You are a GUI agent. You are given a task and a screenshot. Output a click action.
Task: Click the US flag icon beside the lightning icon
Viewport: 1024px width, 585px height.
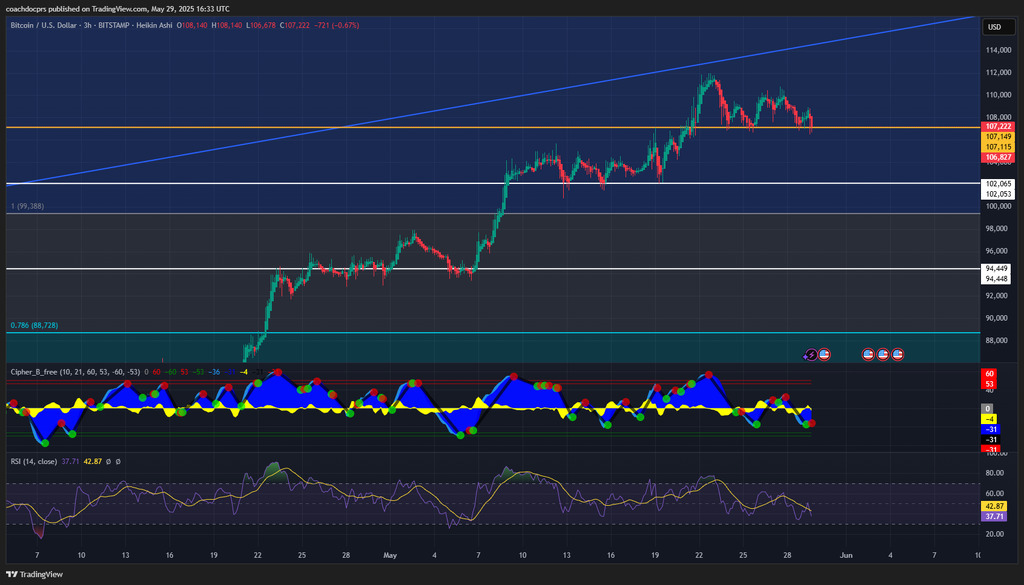pyautogui.click(x=824, y=354)
